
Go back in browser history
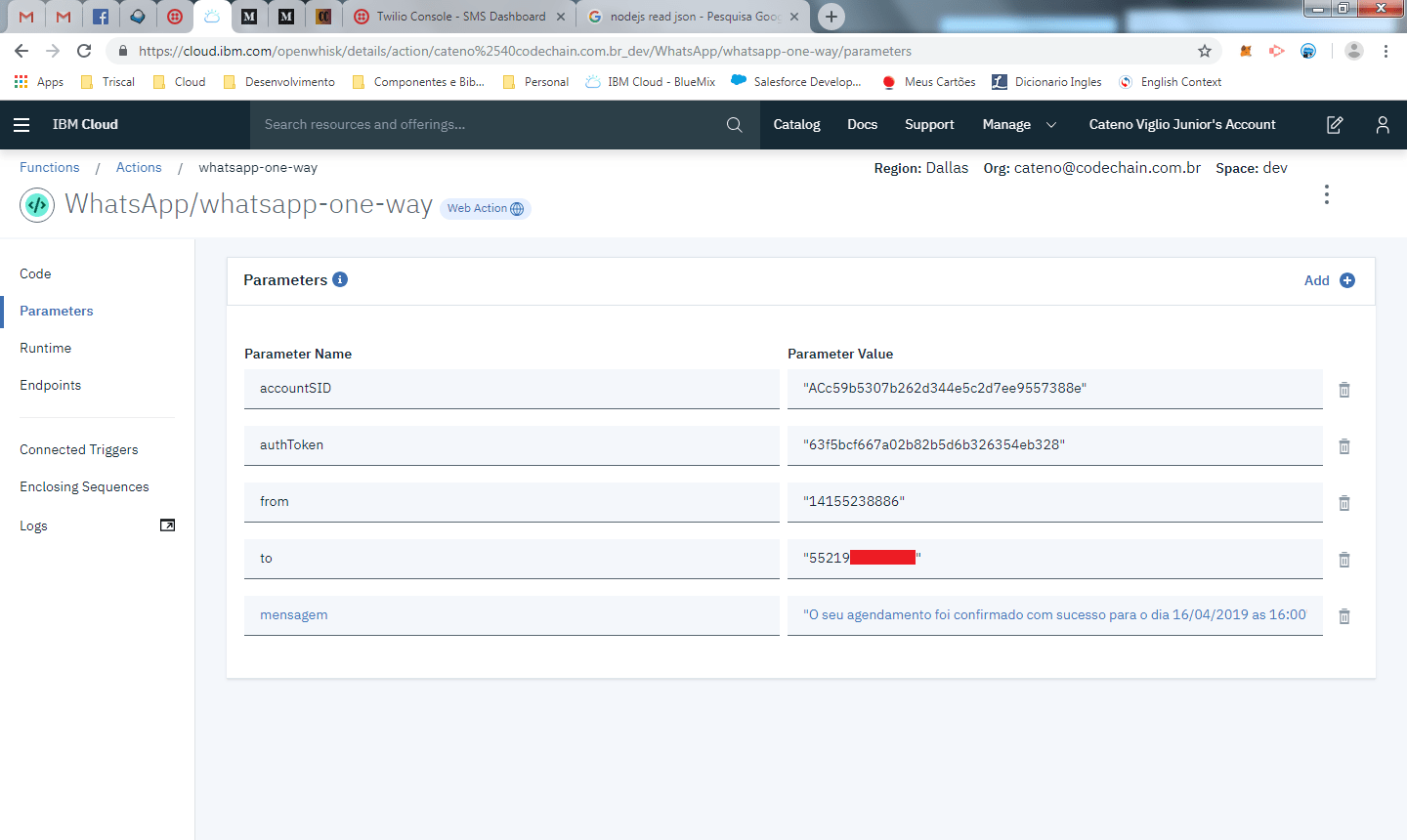(x=21, y=51)
